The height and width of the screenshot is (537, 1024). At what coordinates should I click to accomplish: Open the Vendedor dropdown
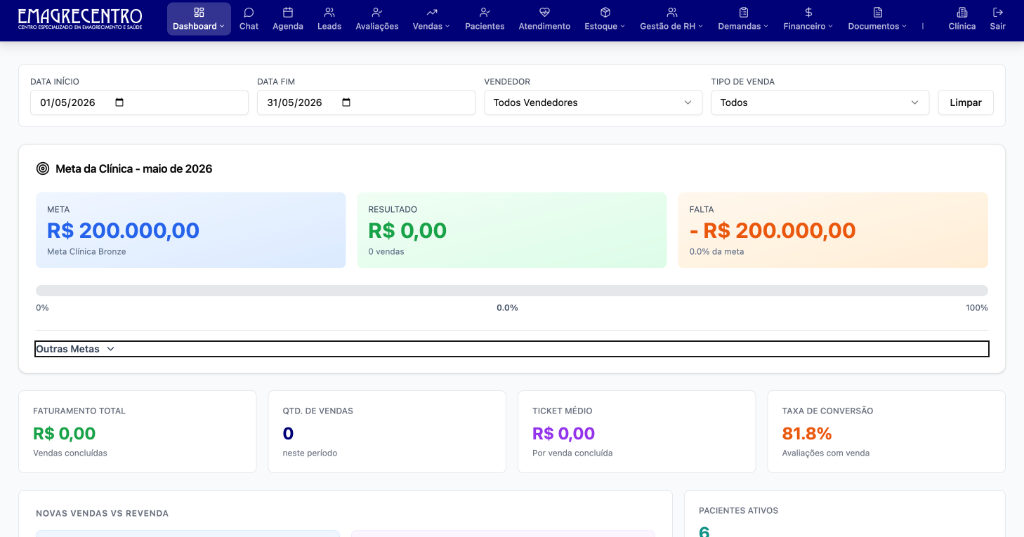593,103
